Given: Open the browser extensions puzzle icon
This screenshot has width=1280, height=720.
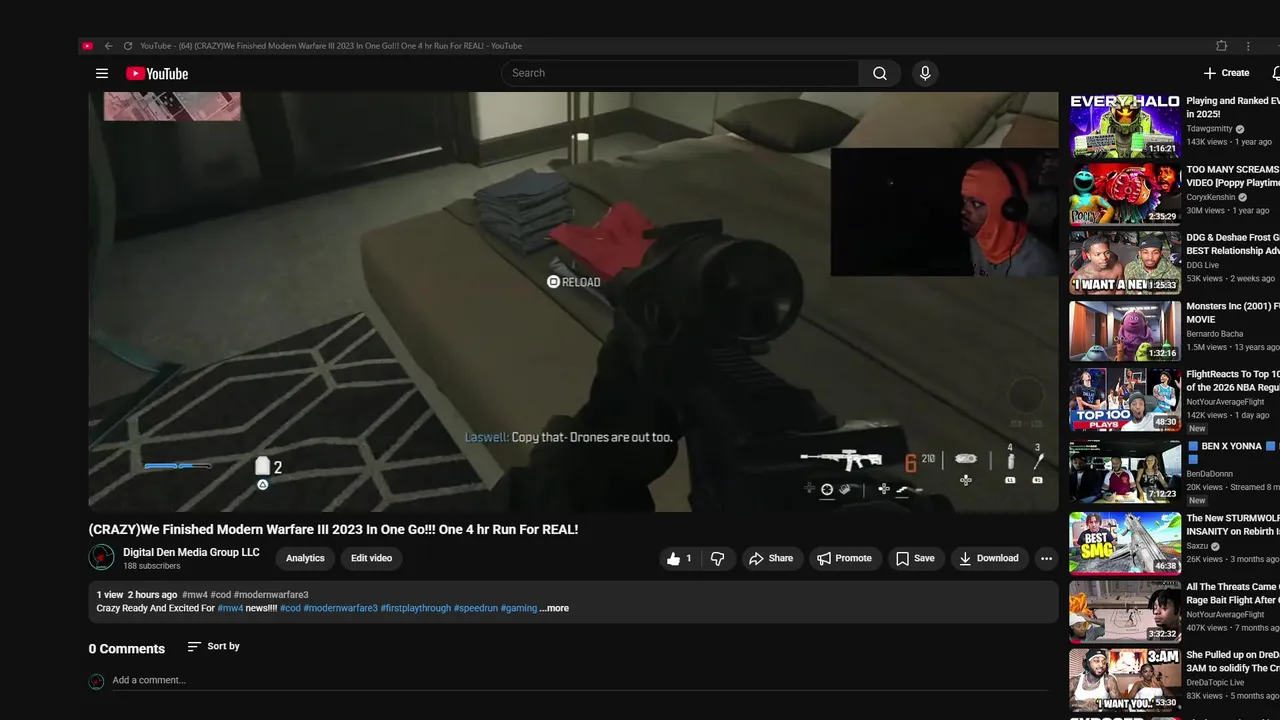Looking at the screenshot, I should click(1221, 46).
